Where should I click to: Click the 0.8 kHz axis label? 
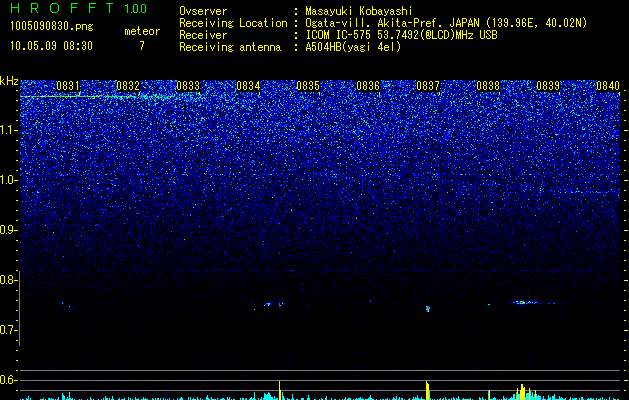(8, 280)
